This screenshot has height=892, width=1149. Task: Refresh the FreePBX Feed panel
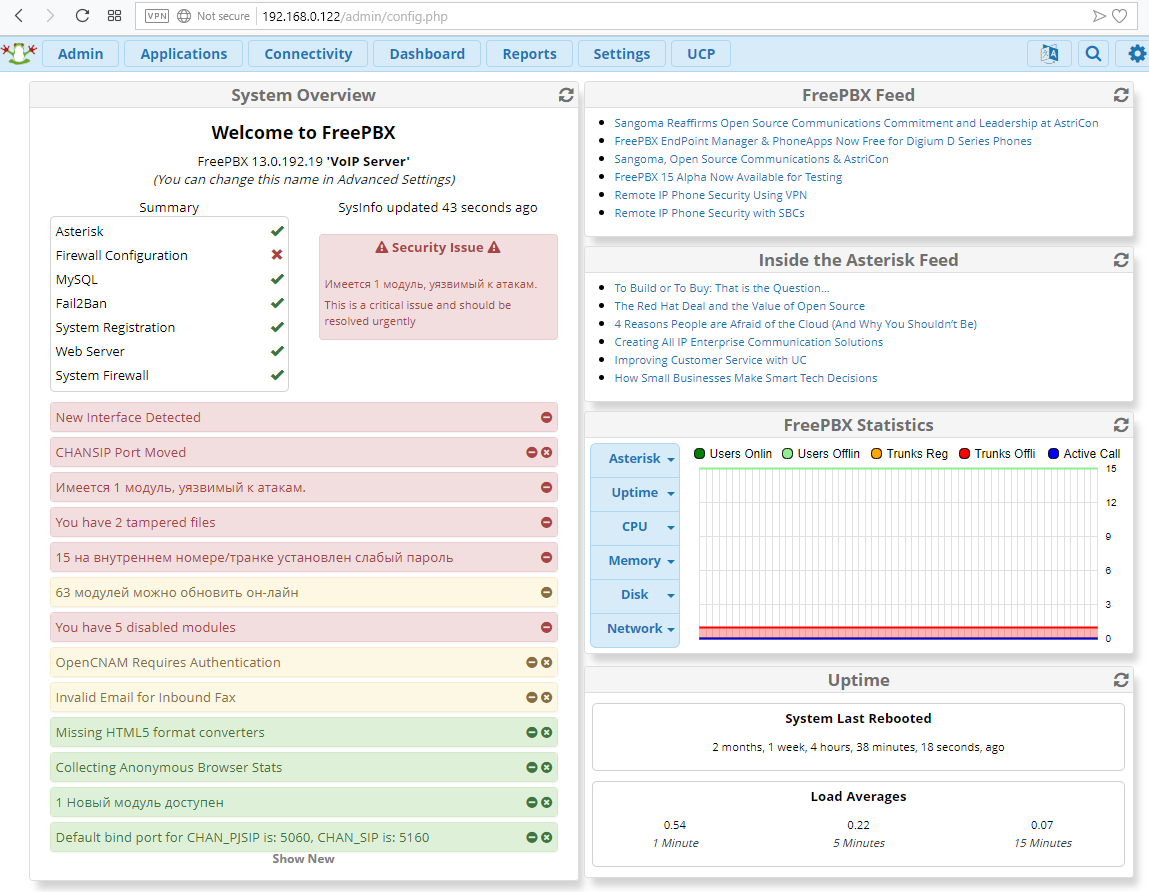[x=1121, y=95]
